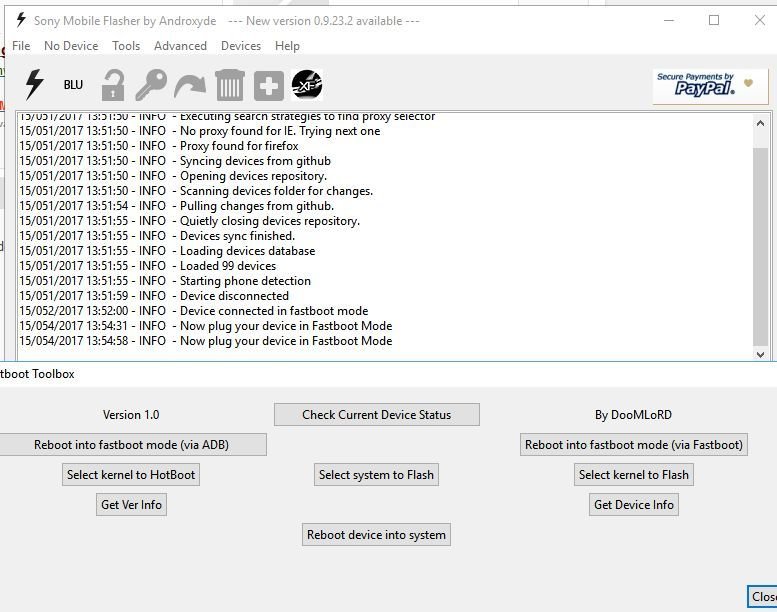Image resolution: width=777 pixels, height=612 pixels.
Task: Click the Flashtool lightning logo in title bar
Action: pos(21,20)
